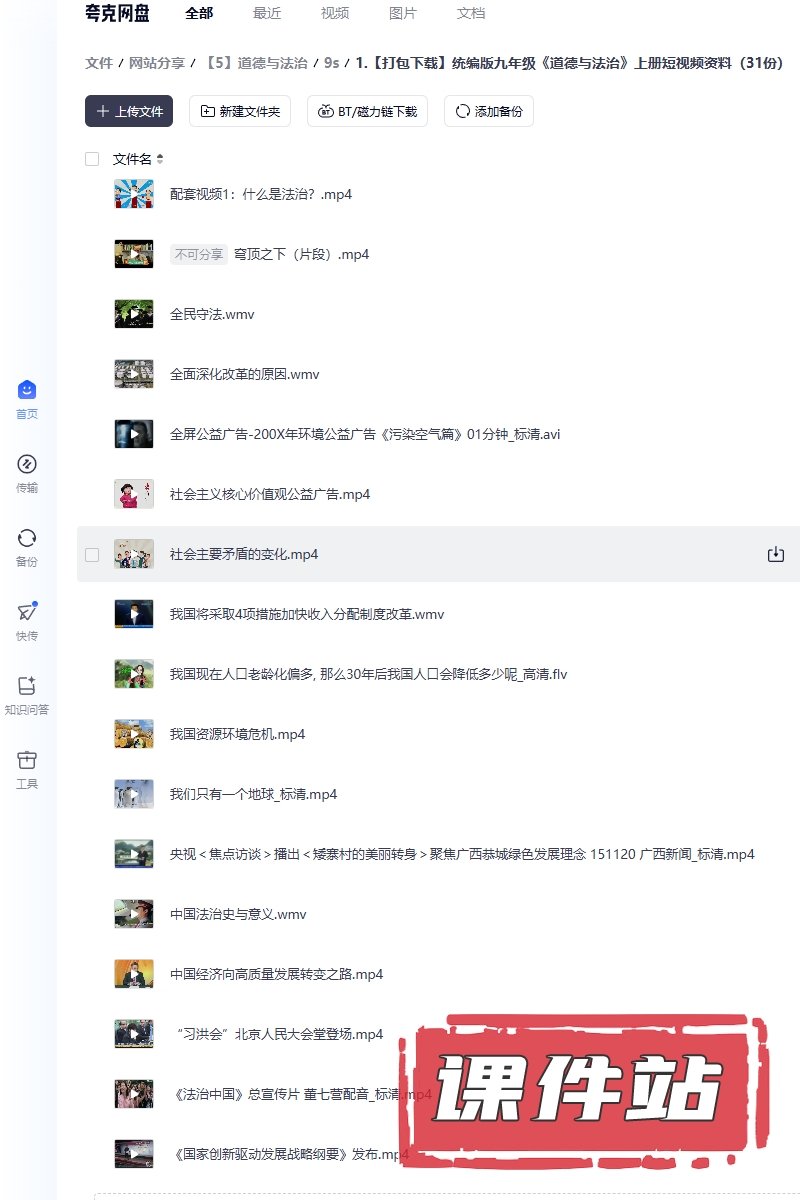Screen dimensions: 800x1200
Task: Click download icon on 社会主要矛盾的变化.mp4 row
Action: coord(775,554)
